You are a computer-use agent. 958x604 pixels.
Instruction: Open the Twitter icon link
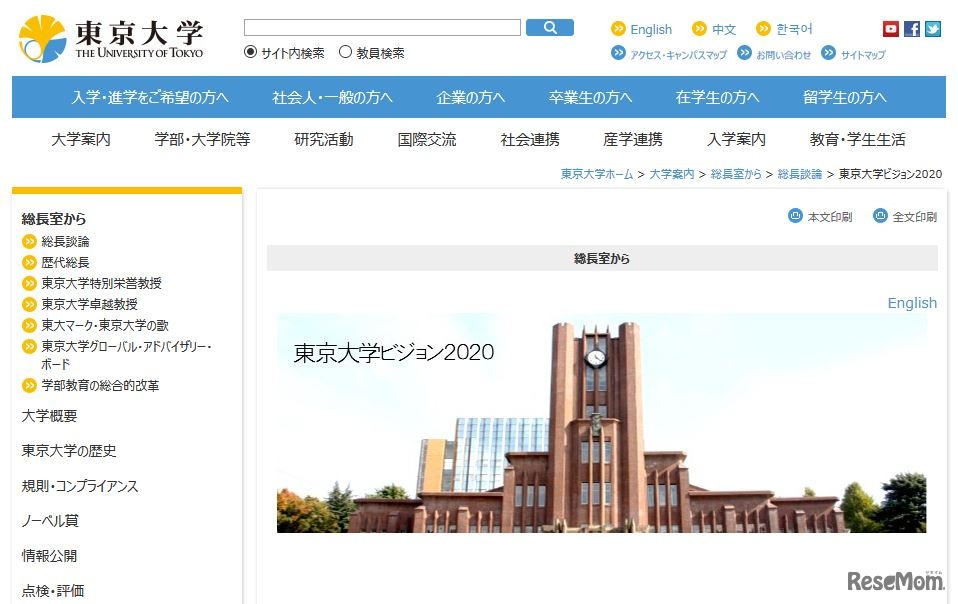[932, 29]
